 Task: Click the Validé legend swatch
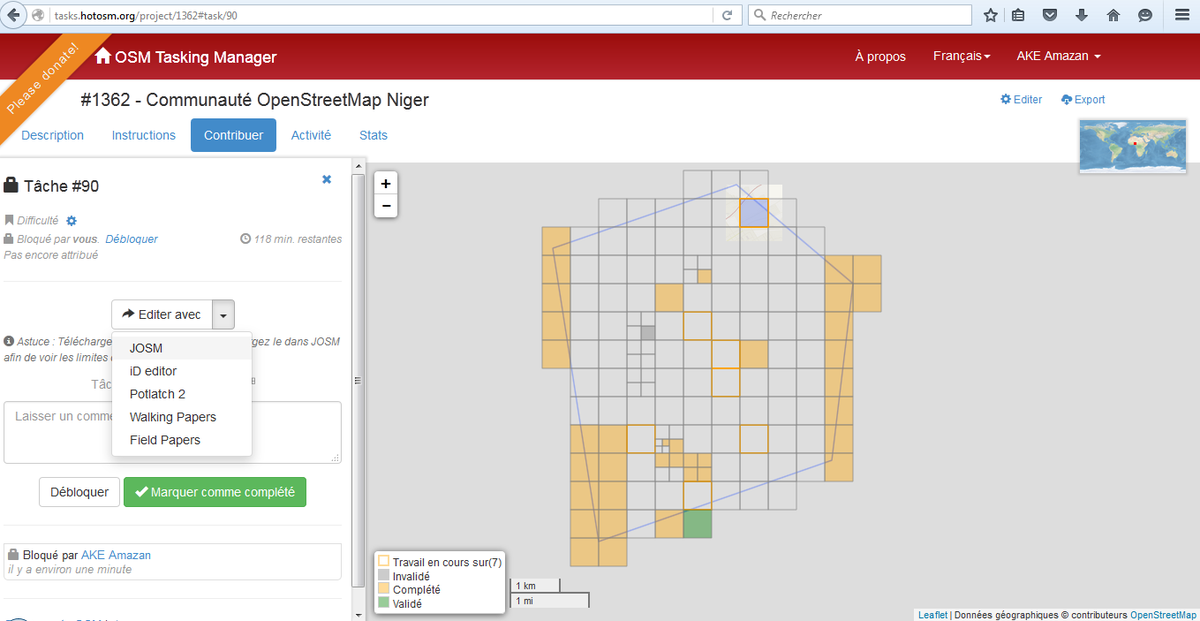(384, 604)
